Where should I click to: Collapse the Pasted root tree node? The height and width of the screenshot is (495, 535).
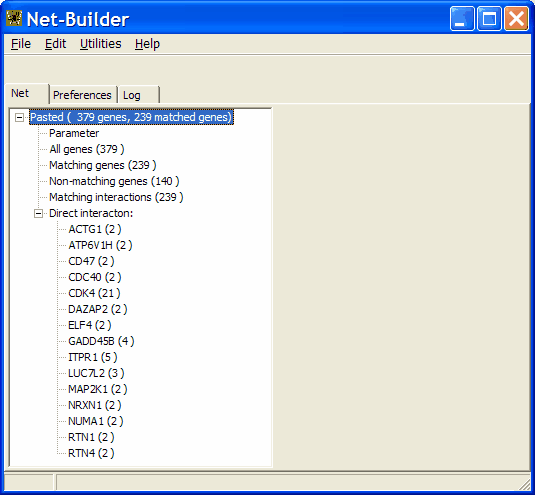(19, 118)
